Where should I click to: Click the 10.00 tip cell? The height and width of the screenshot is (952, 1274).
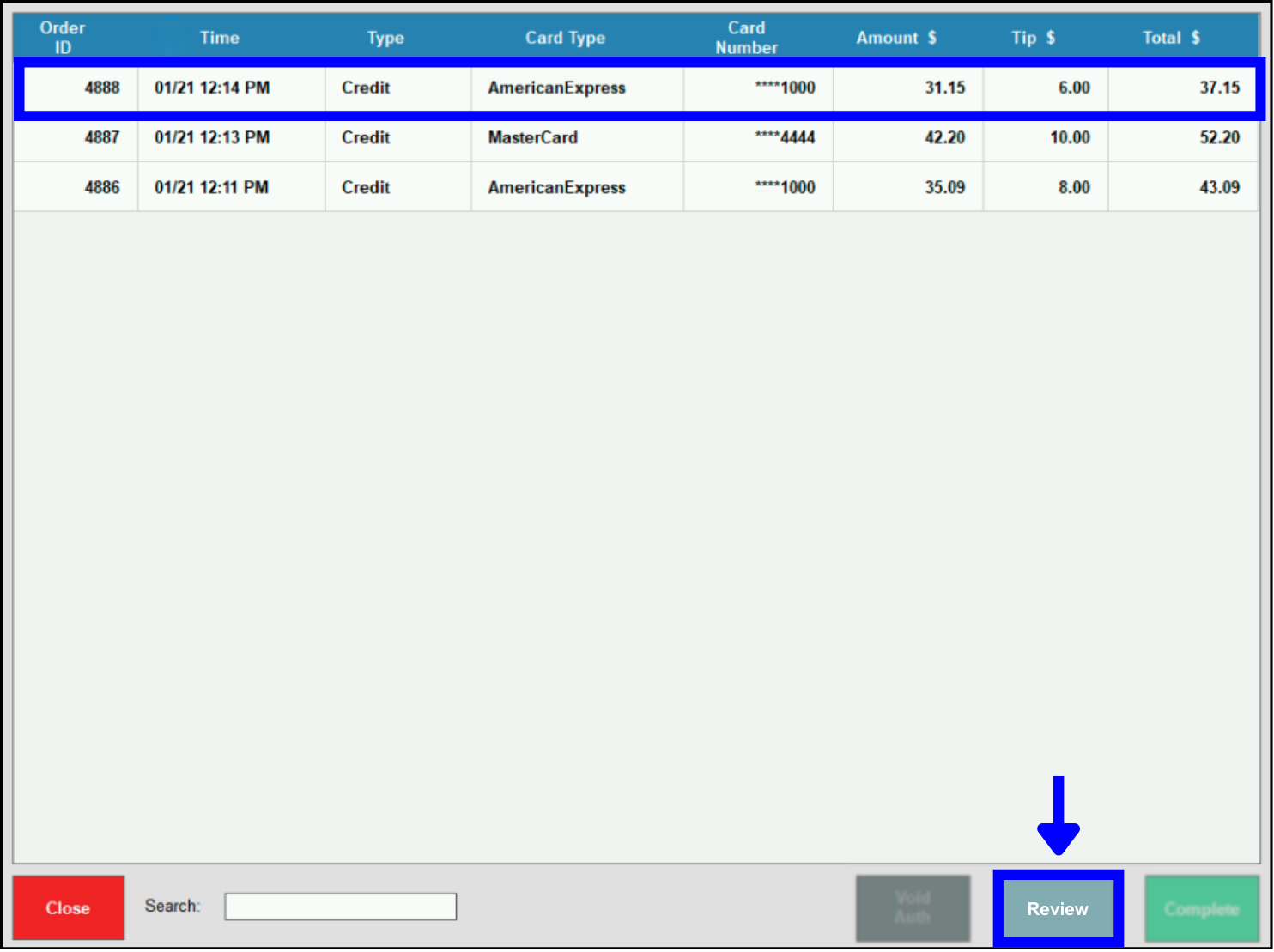1070,137
